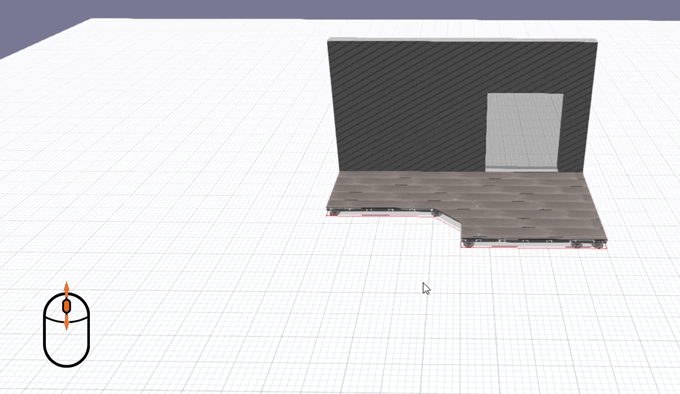
Task: Select the caster wheel below the diagonal edge end
Action: coord(468,244)
